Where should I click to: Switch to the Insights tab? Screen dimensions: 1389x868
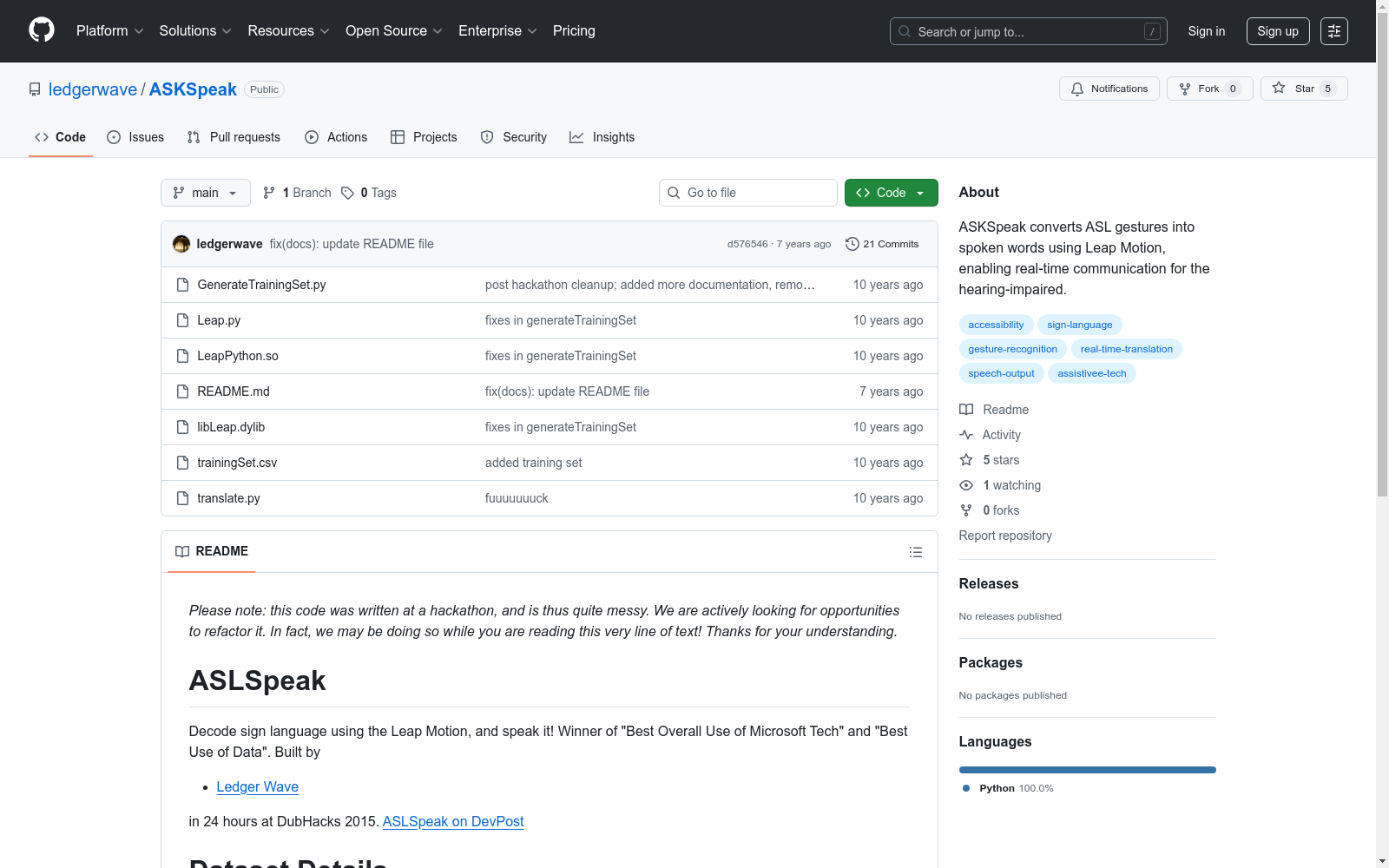coord(602,137)
